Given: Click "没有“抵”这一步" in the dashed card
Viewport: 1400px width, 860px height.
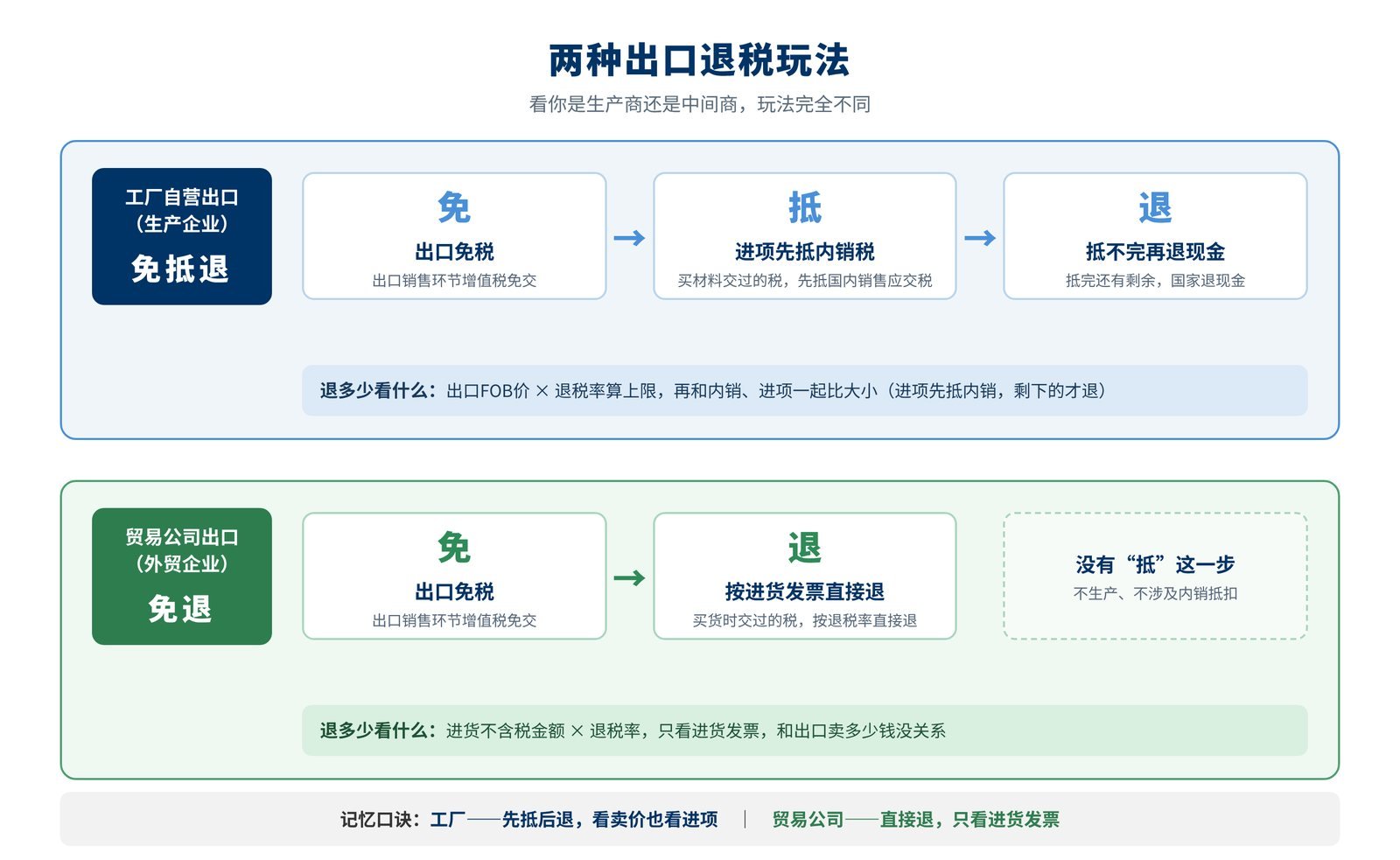Looking at the screenshot, I should (x=1155, y=564).
